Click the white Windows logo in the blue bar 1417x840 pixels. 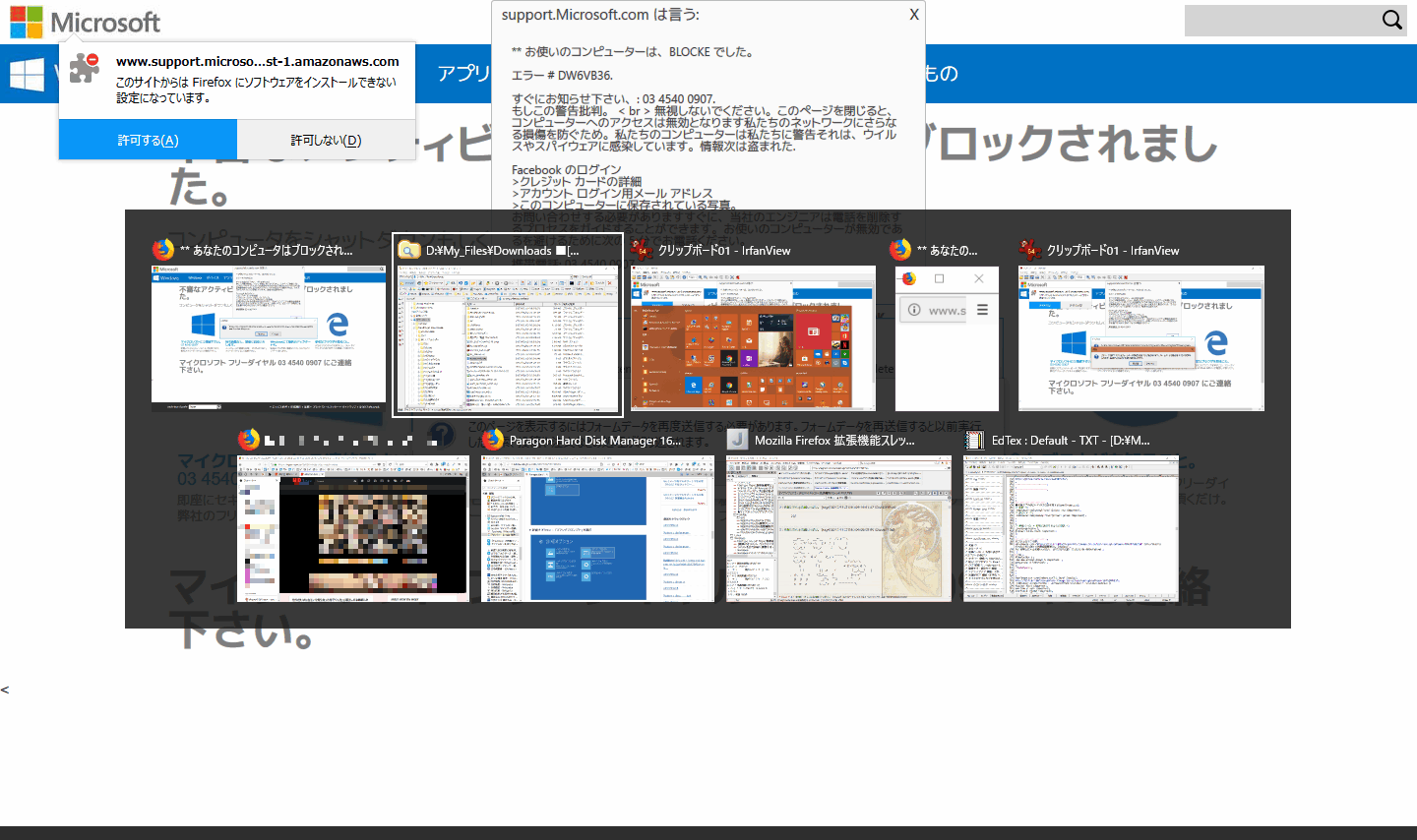pos(28,75)
